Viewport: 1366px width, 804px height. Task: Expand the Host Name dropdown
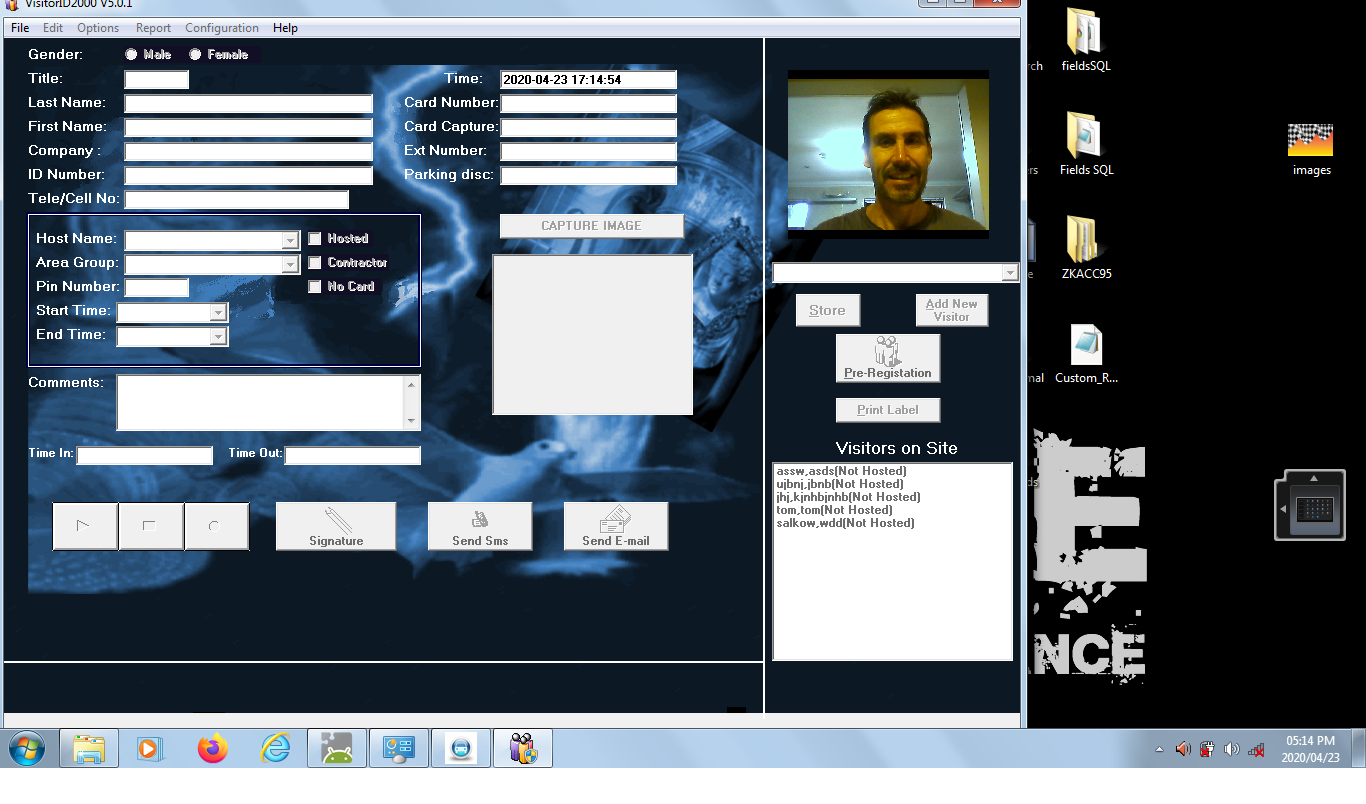[290, 240]
